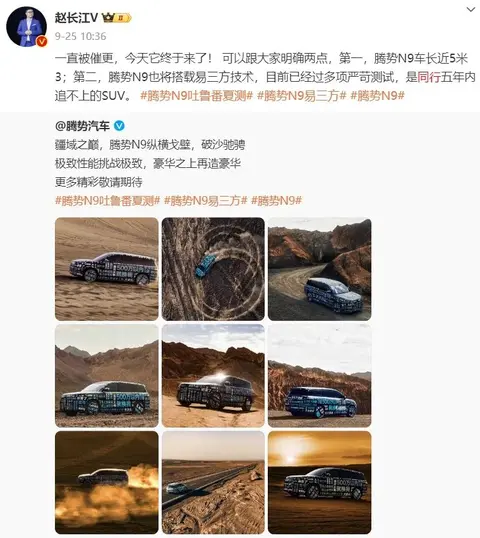Open the @腾势汽车 mention link
This screenshot has width=480, height=538.
pos(82,126)
